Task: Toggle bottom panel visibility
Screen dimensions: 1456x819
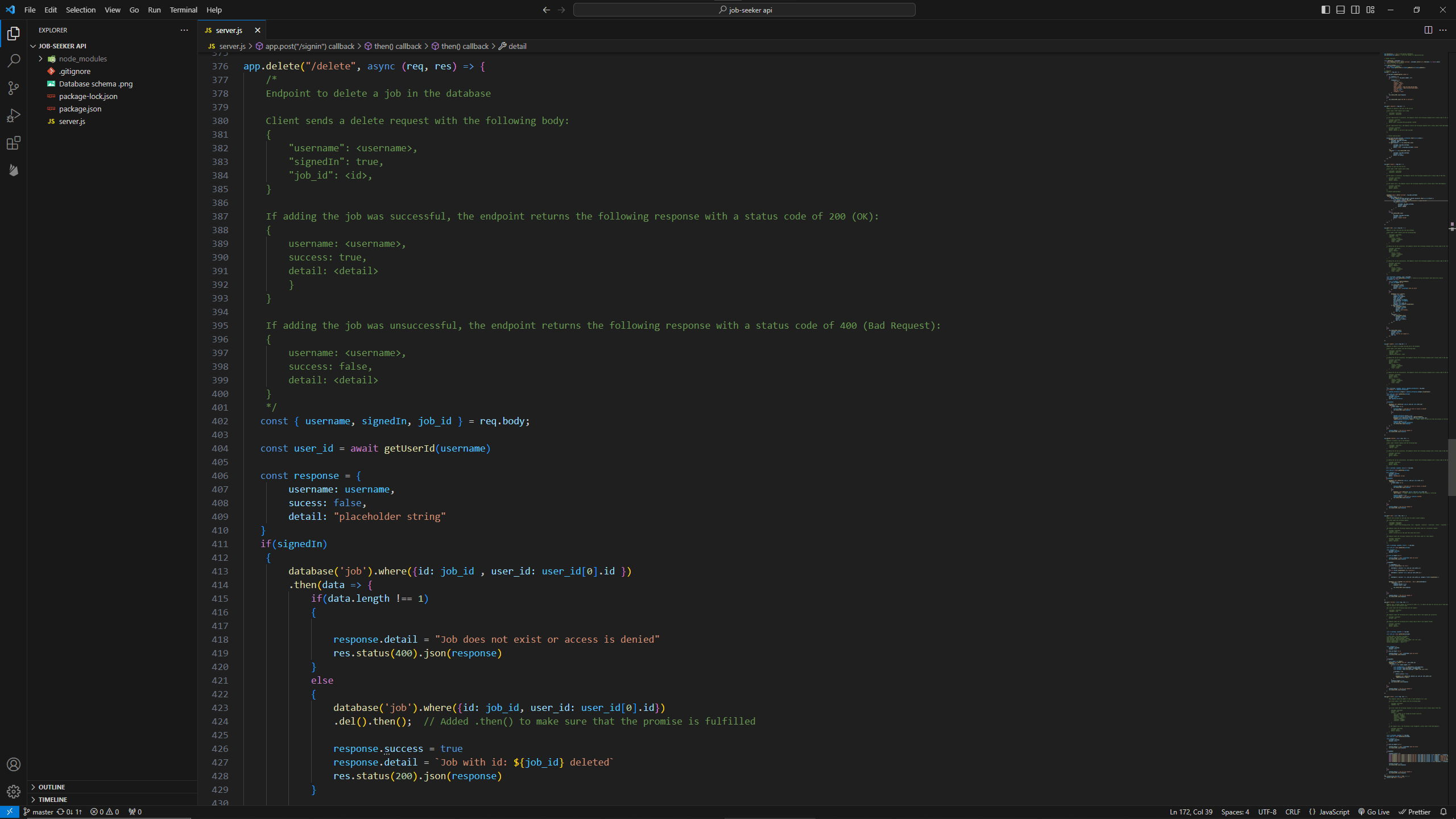Action: tap(1341, 10)
